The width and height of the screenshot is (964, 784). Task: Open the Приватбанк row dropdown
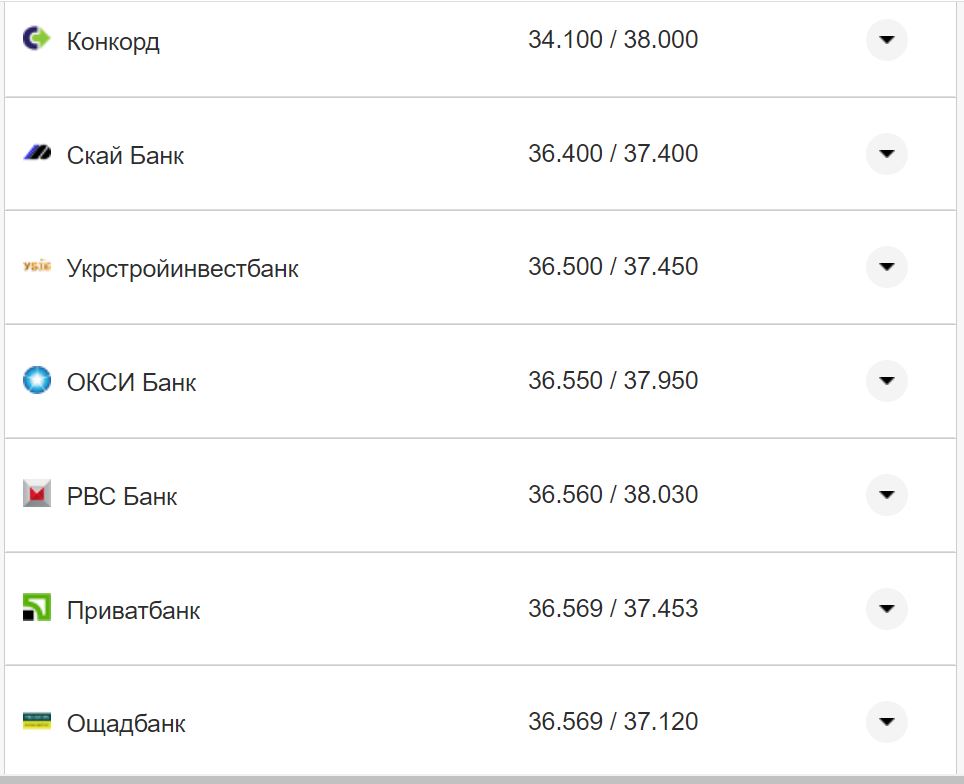click(x=886, y=608)
